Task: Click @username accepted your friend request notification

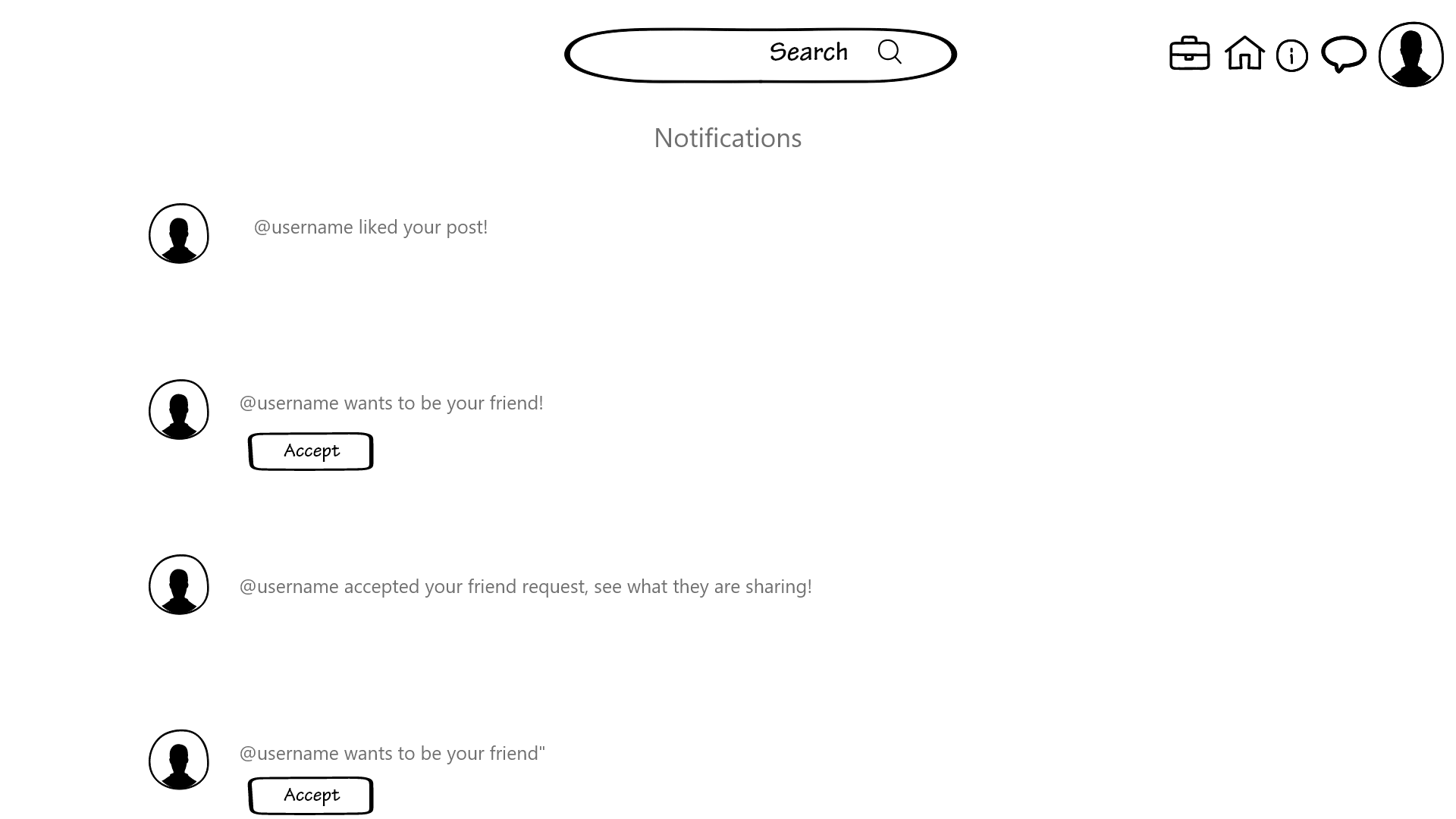Action: click(525, 585)
